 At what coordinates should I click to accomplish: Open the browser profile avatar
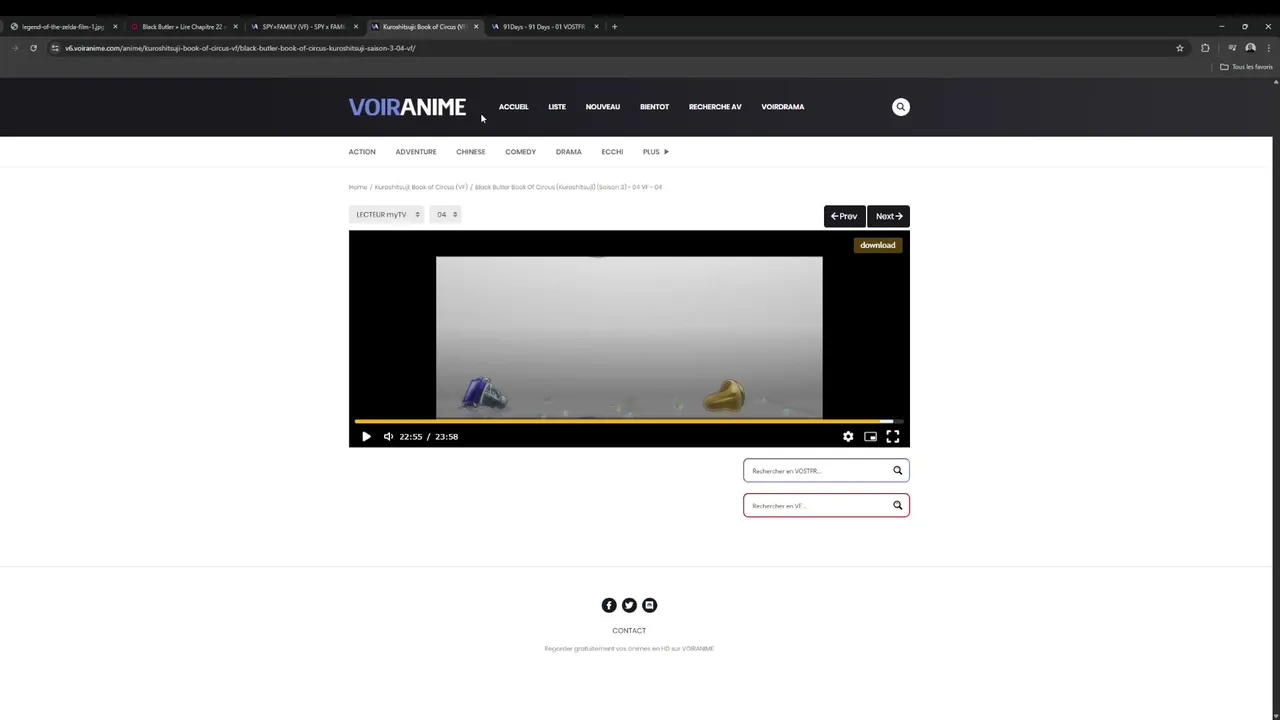point(1250,48)
